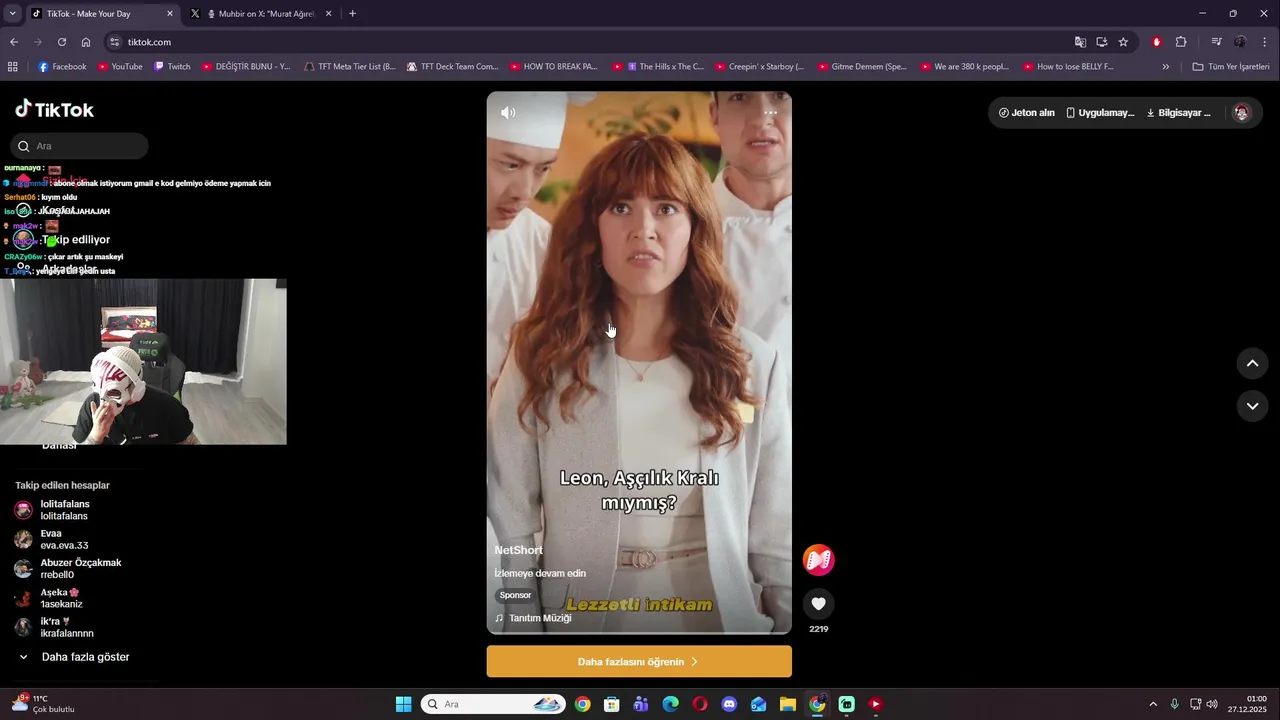This screenshot has height=720, width=1280.
Task: Open the apps grid in bookmarks bar
Action: click(13, 67)
